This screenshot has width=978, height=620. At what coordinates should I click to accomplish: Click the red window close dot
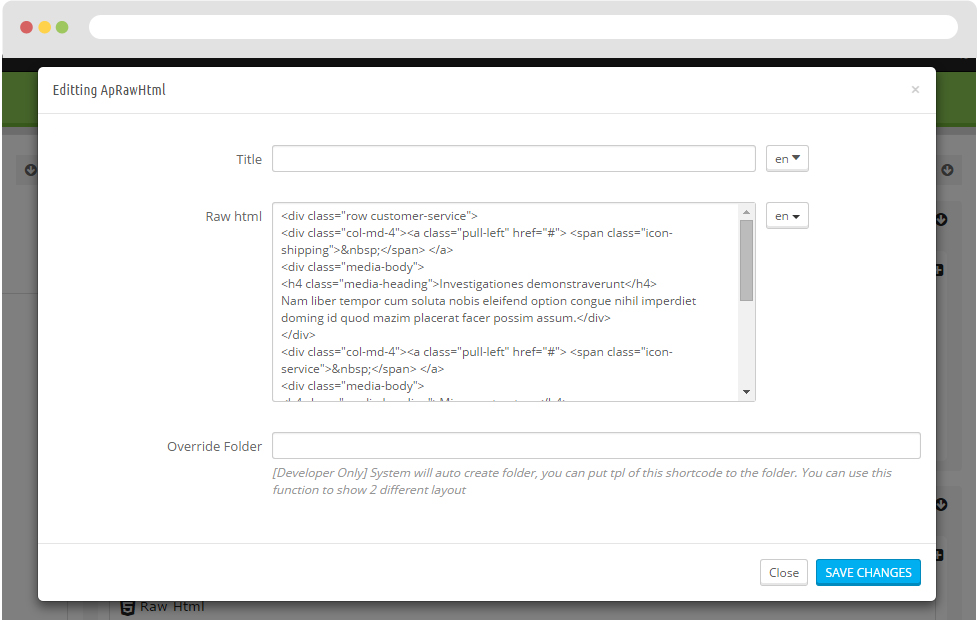[26, 27]
